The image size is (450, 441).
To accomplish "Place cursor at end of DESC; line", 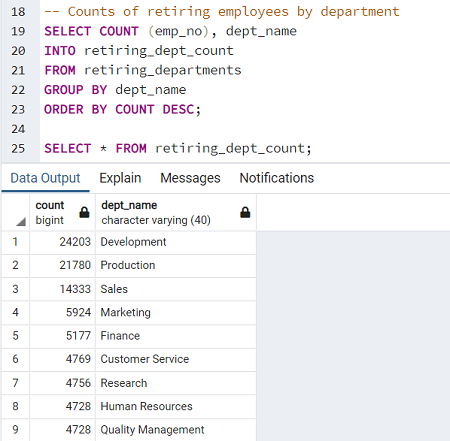I will pyautogui.click(x=202, y=110).
